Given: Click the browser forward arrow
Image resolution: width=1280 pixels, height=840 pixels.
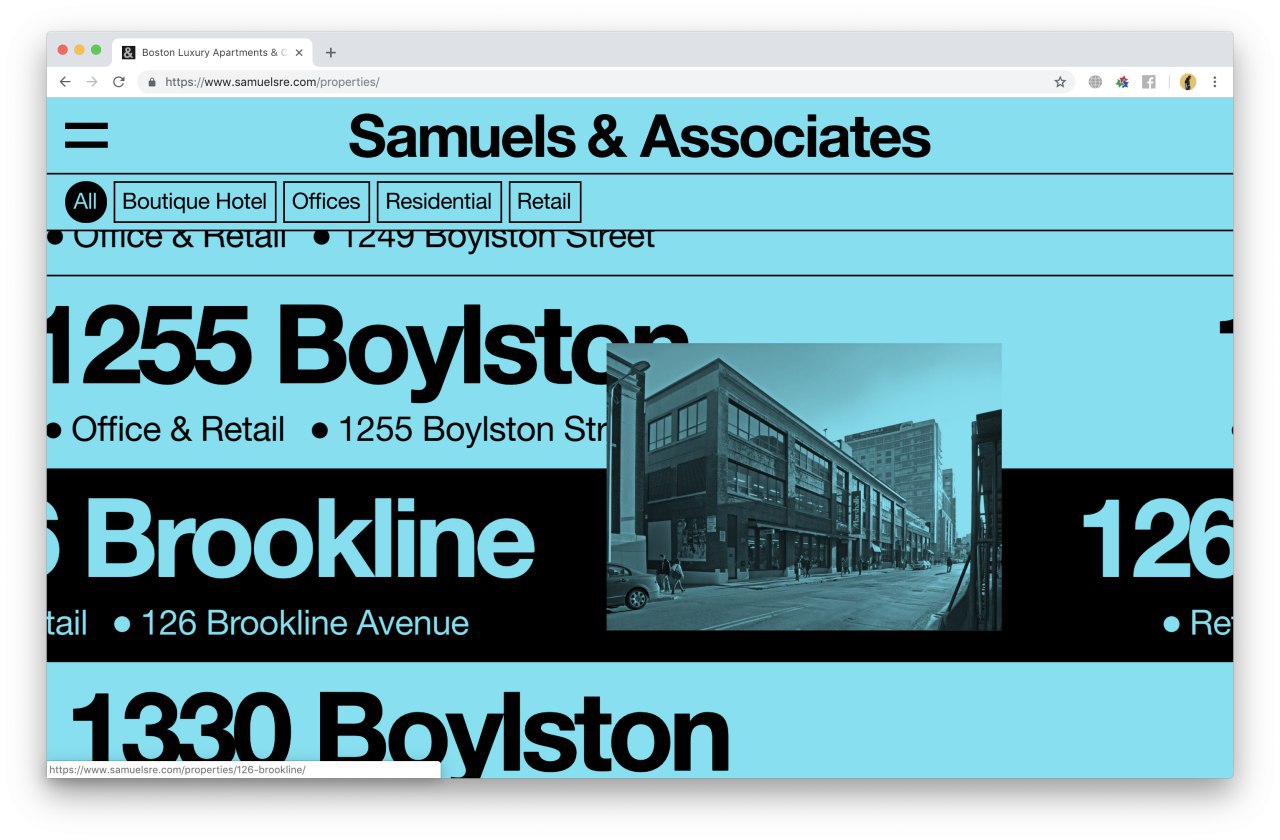Looking at the screenshot, I should (x=92, y=82).
